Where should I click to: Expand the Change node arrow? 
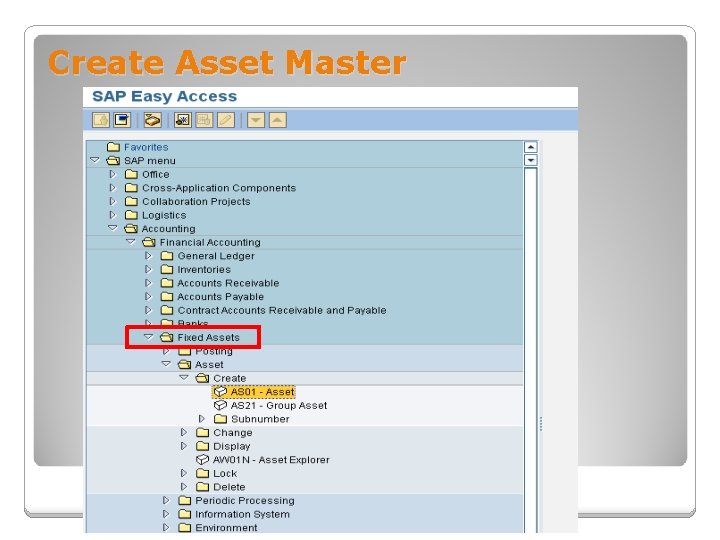pos(184,433)
